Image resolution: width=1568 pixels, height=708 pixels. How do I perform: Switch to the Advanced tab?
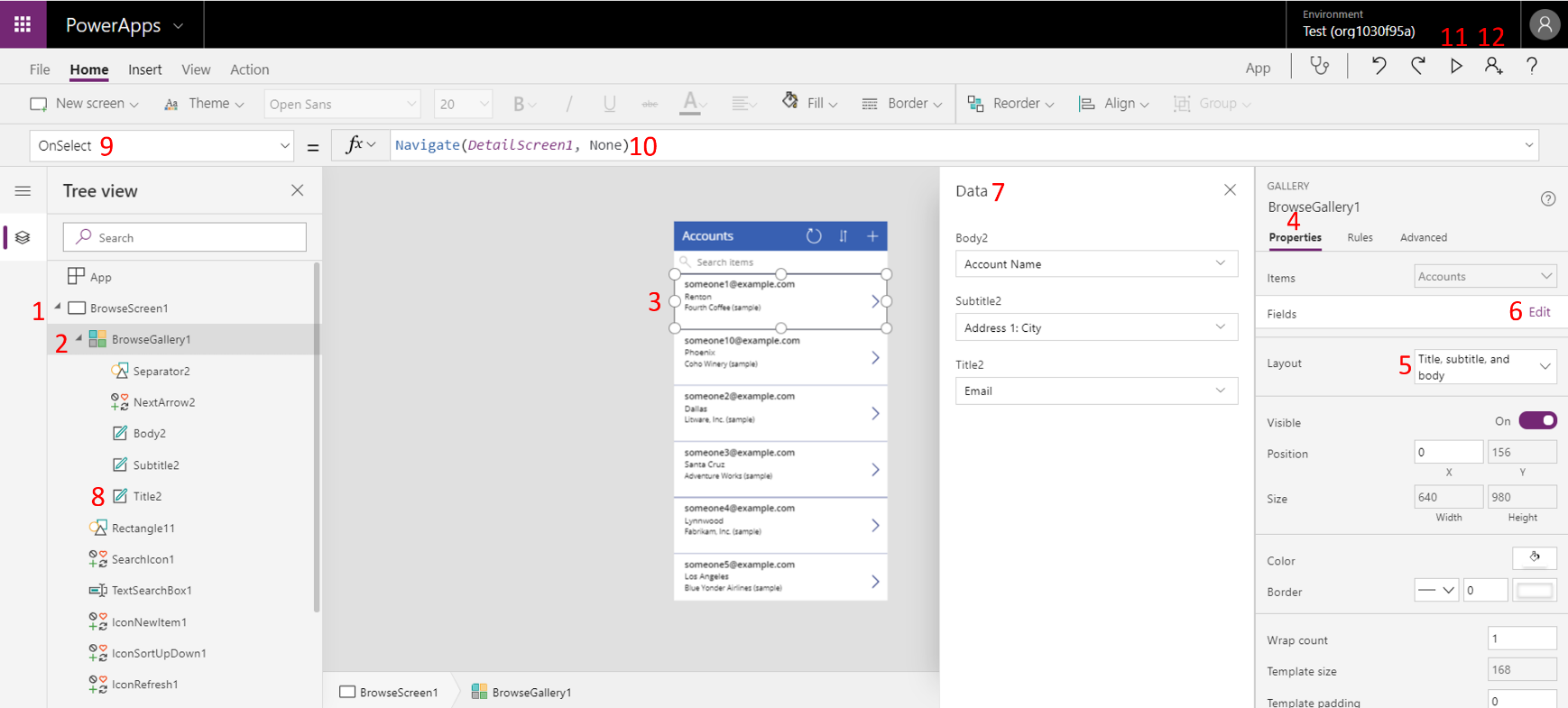pyautogui.click(x=1423, y=238)
